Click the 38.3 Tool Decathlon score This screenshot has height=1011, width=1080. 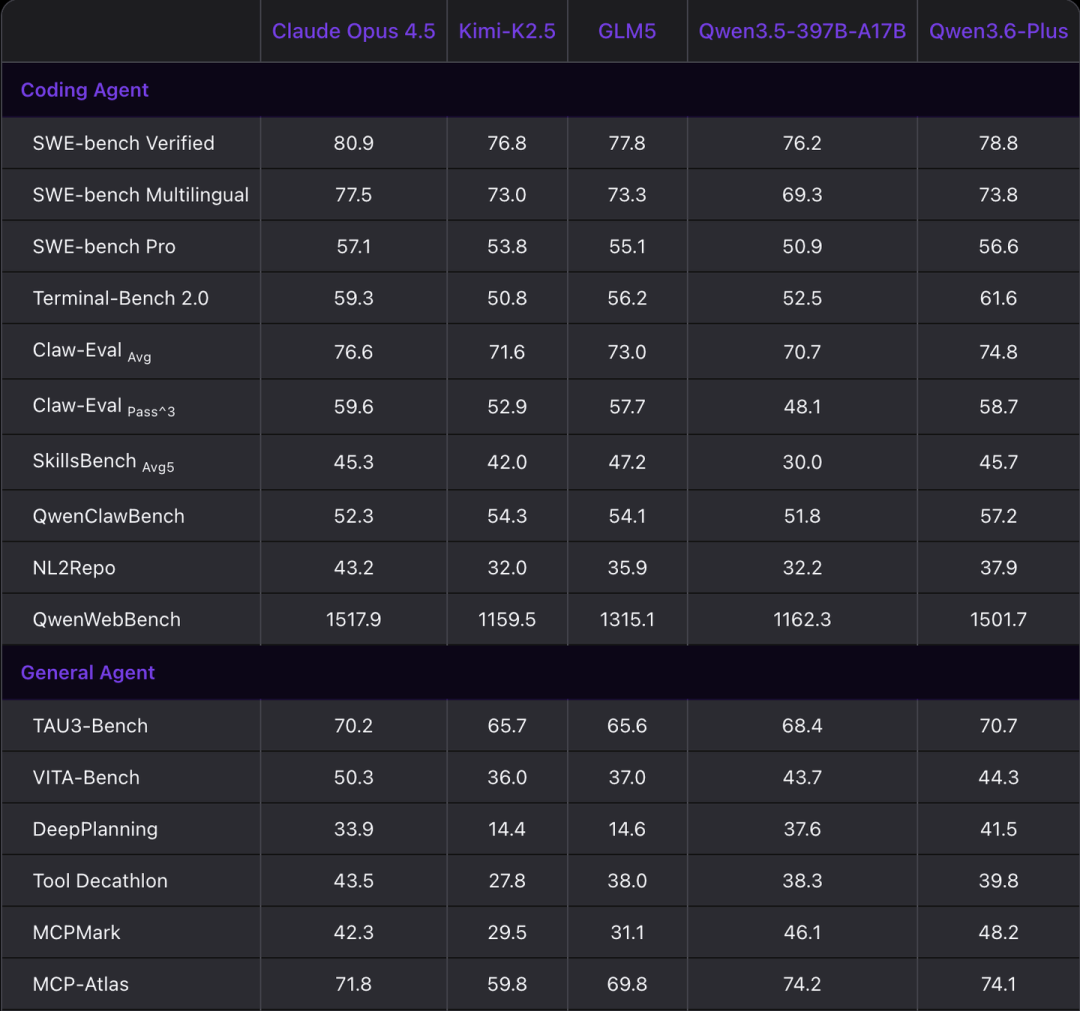[802, 881]
